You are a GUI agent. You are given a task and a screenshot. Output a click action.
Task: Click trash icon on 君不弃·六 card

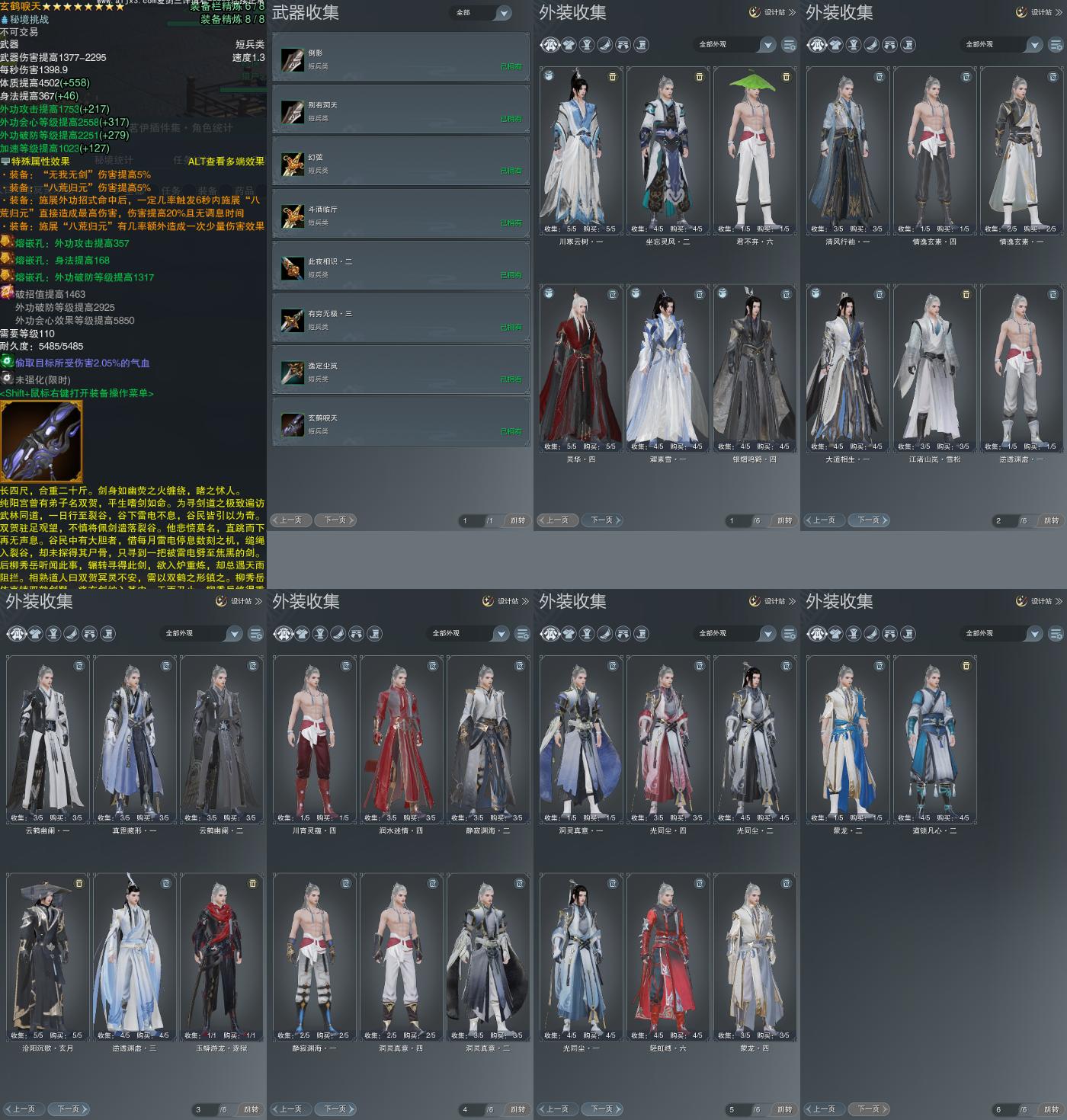[x=787, y=77]
